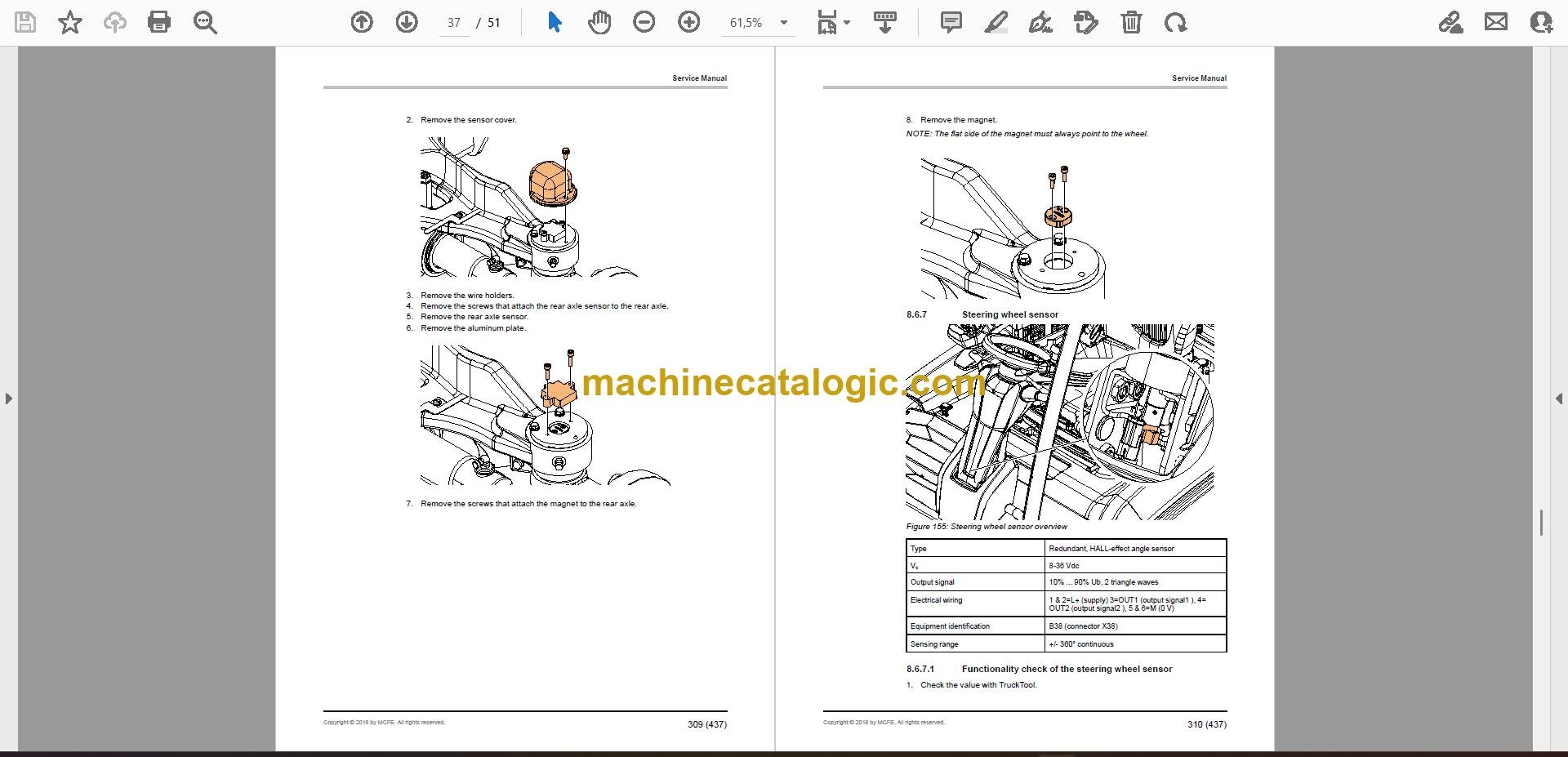Click '+/- 360° continuous' table cell
The height and width of the screenshot is (757, 1568).
click(1136, 644)
